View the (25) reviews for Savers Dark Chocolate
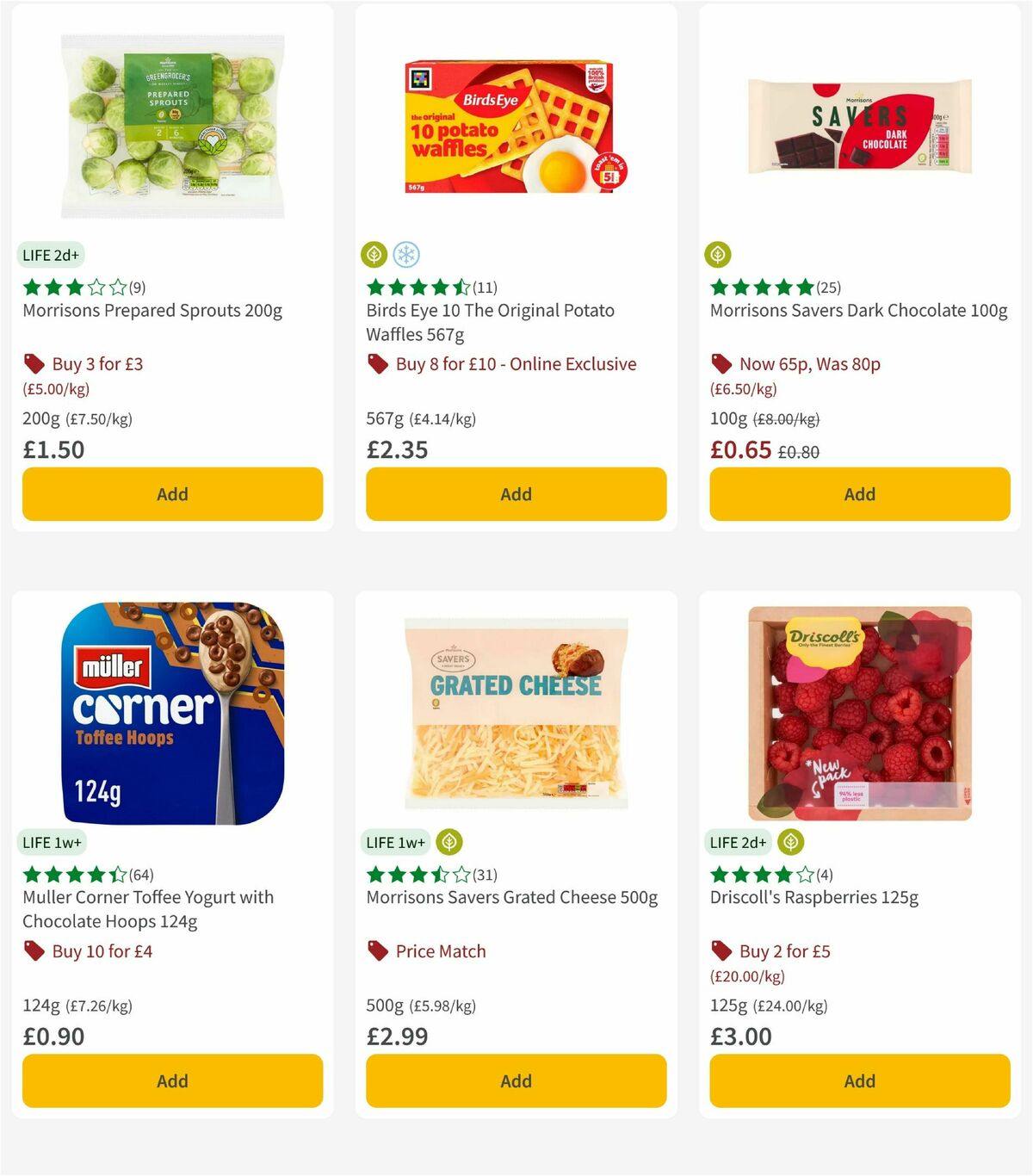The height and width of the screenshot is (1176, 1033). pyautogui.click(x=830, y=288)
